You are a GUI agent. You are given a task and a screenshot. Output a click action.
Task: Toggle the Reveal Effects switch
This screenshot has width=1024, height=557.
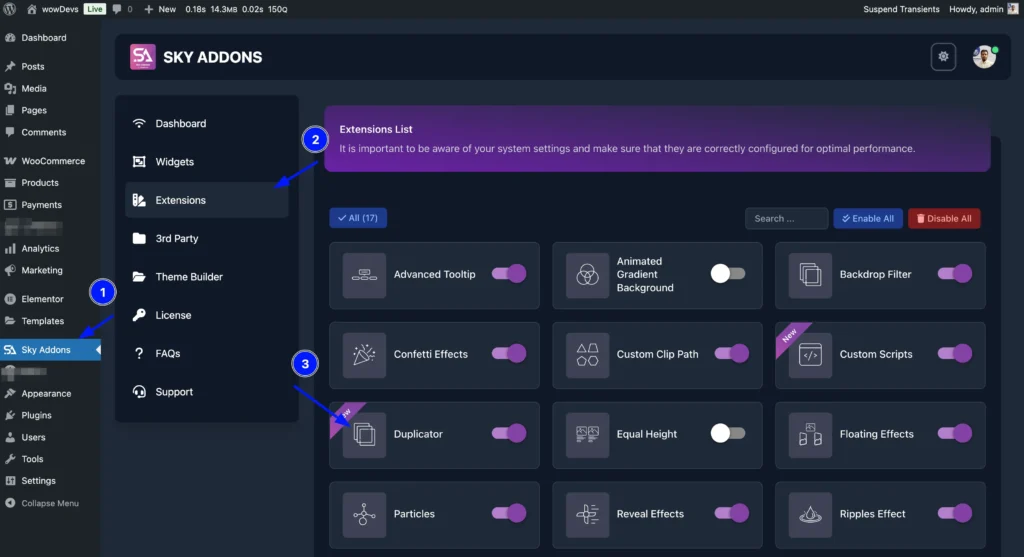pyautogui.click(x=731, y=513)
